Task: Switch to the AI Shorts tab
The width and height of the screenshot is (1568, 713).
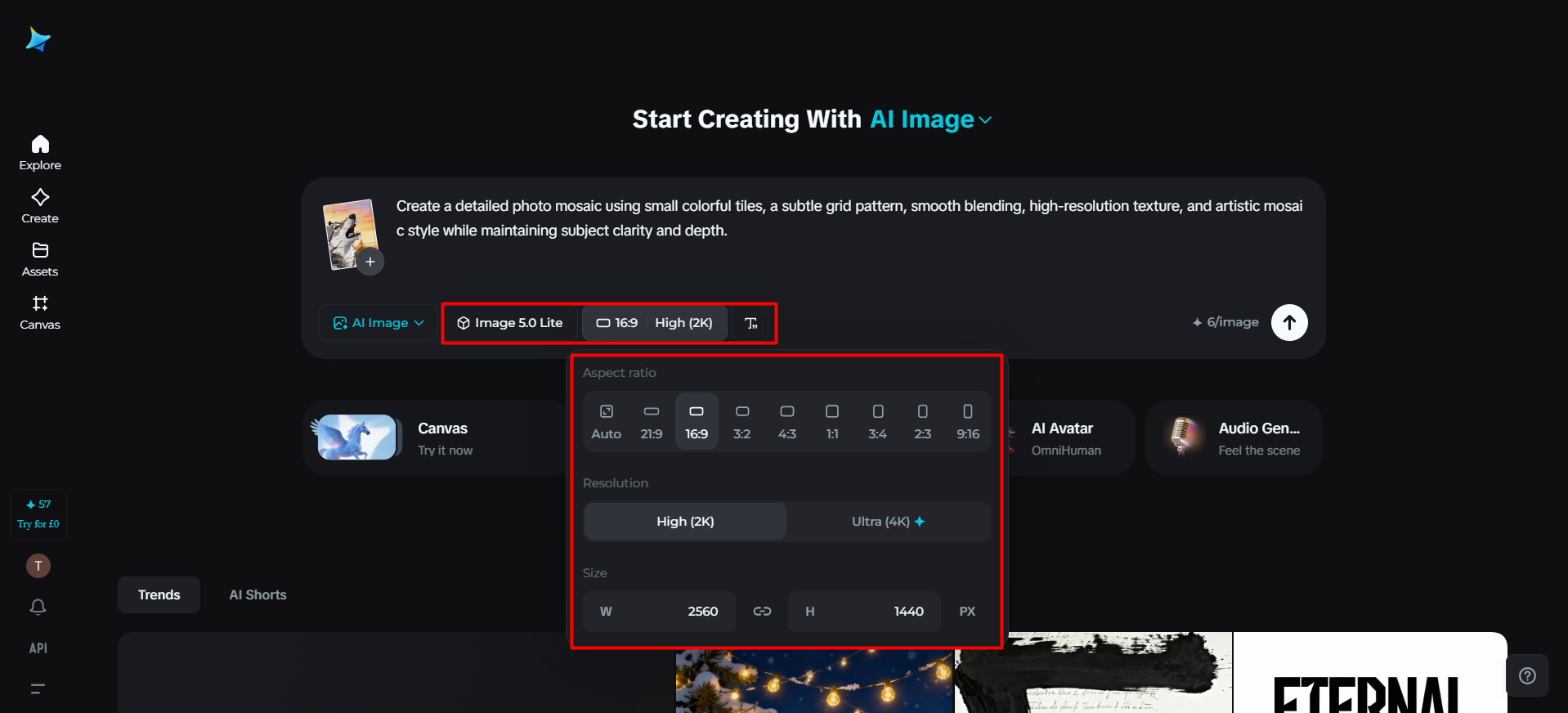Action: click(x=258, y=595)
